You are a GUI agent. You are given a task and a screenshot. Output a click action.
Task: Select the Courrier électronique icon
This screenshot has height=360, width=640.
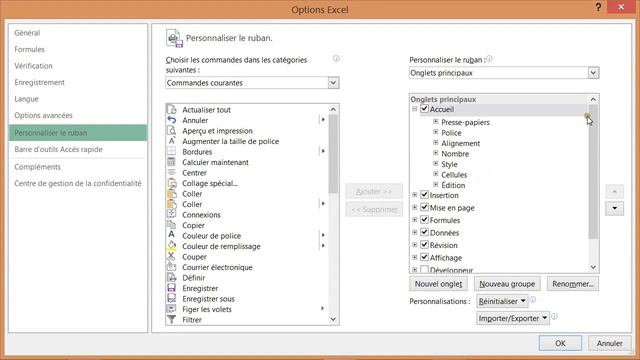pyautogui.click(x=172, y=267)
